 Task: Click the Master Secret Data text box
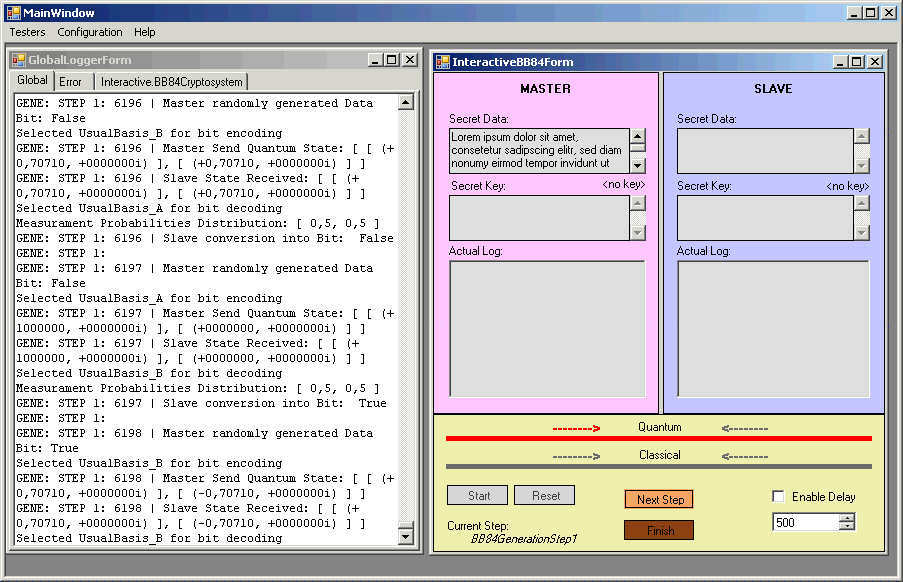[539, 150]
